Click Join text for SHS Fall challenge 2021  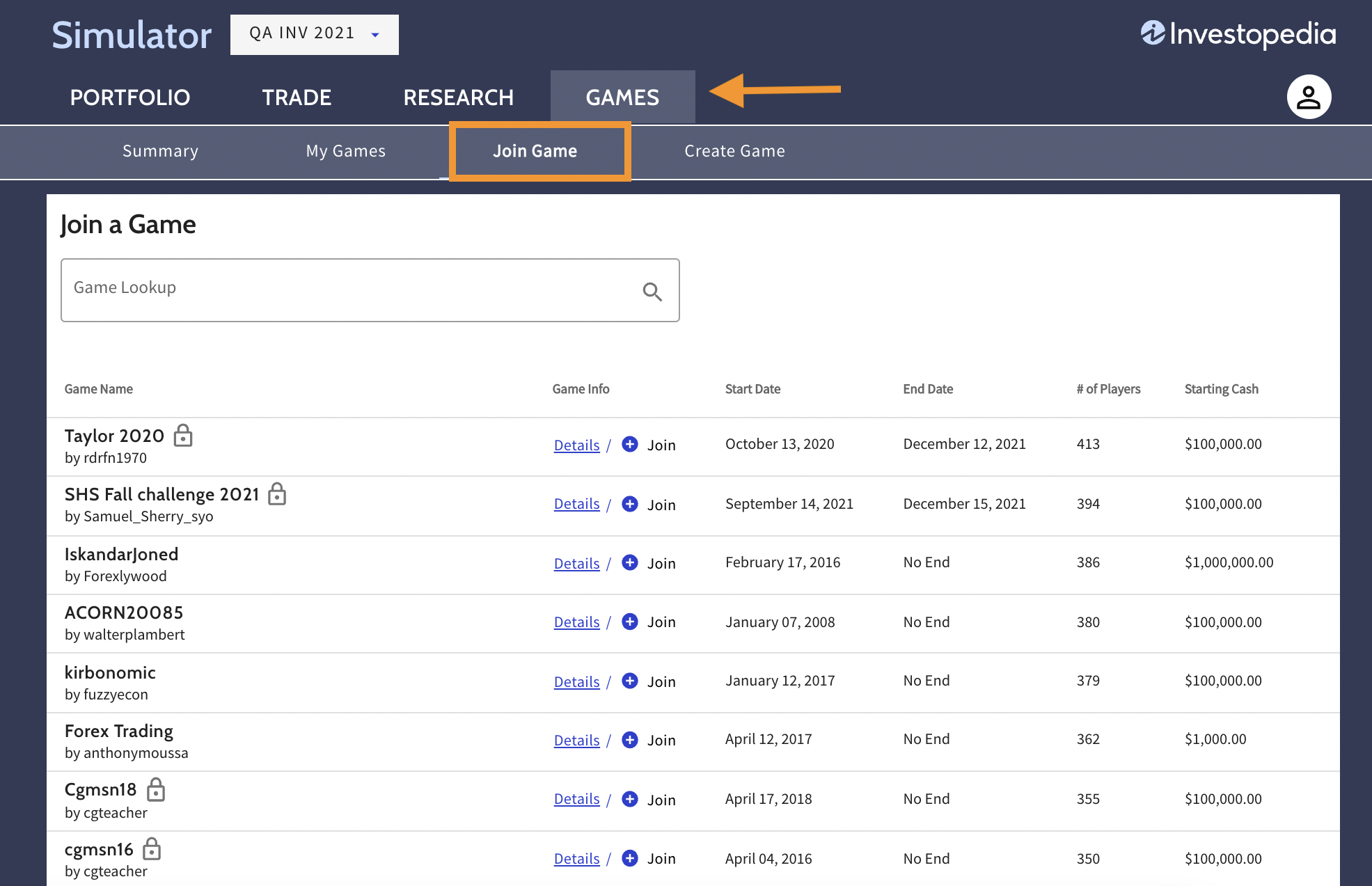[x=661, y=505]
